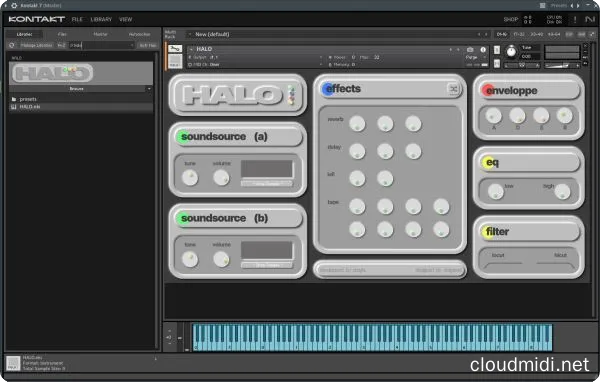Click the SHOP link
Image resolution: width=600 pixels, height=382 pixels.
[x=510, y=19]
